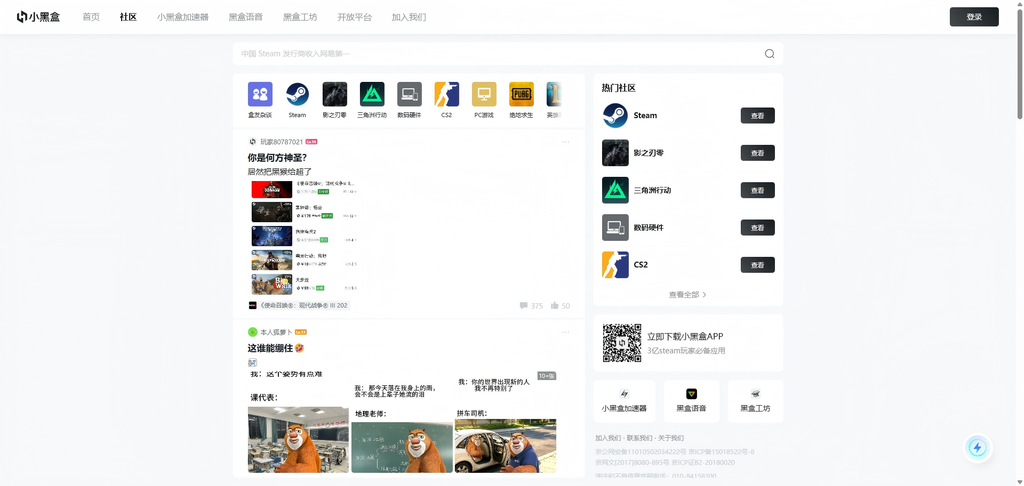Click 查看 button next to 影之刃零
The image size is (1024, 486).
click(x=758, y=153)
